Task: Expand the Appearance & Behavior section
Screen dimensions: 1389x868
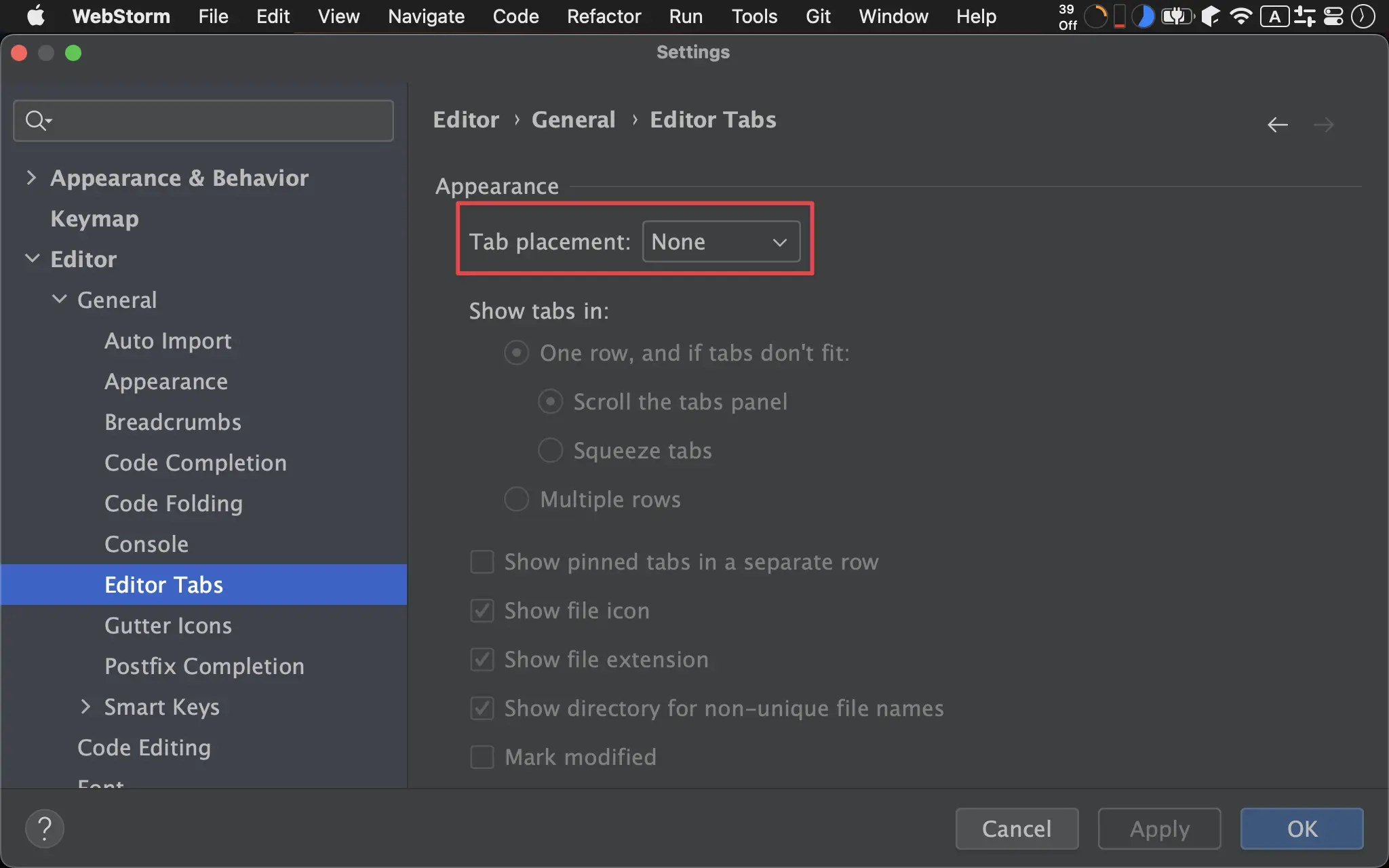Action: 31,178
